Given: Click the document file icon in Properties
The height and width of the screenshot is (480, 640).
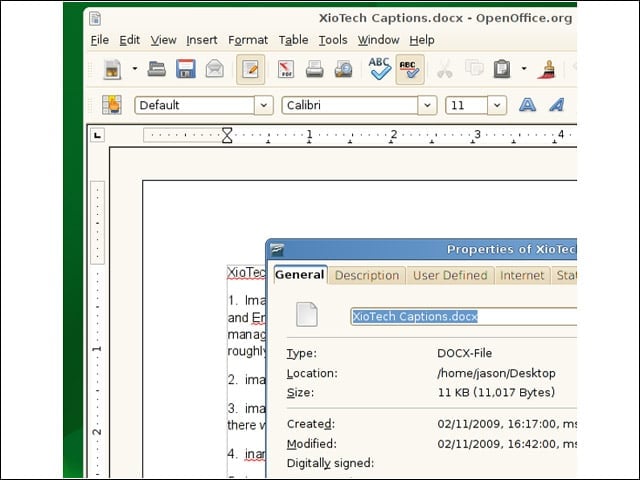Looking at the screenshot, I should click(307, 314).
